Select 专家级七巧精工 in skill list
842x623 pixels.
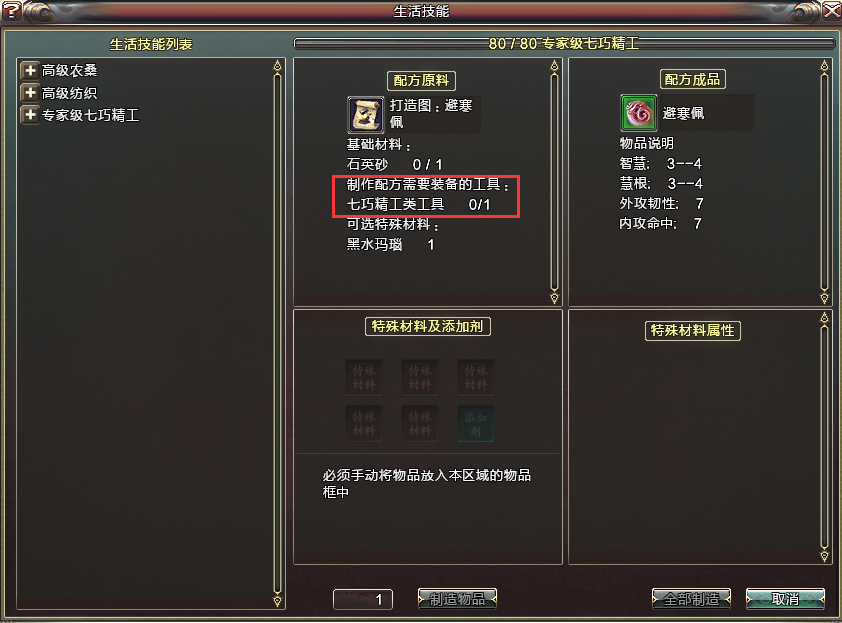click(90, 115)
